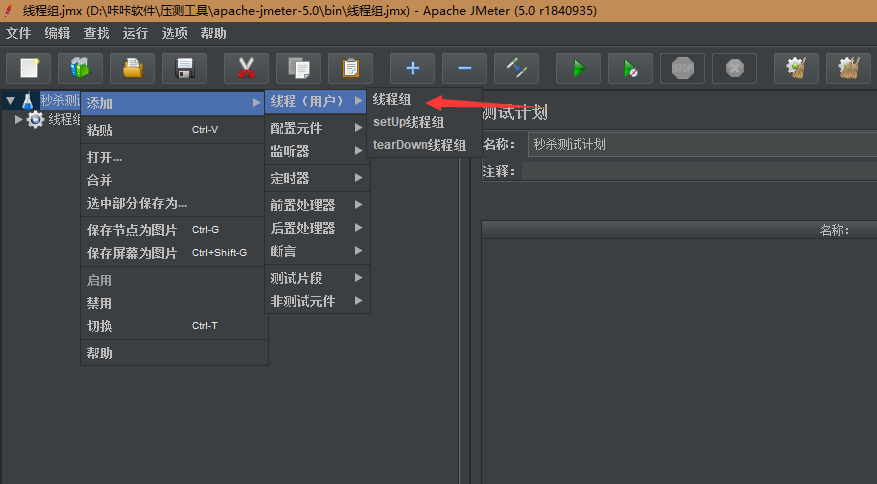The width and height of the screenshot is (877, 484).
Task: Click the Copy toolbar icon
Action: point(298,68)
